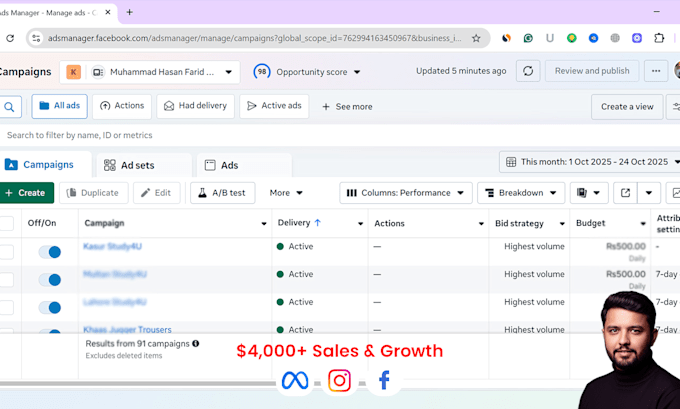Check the Kasur Study4U row checkbox
680x409 pixels.
tap(6, 252)
